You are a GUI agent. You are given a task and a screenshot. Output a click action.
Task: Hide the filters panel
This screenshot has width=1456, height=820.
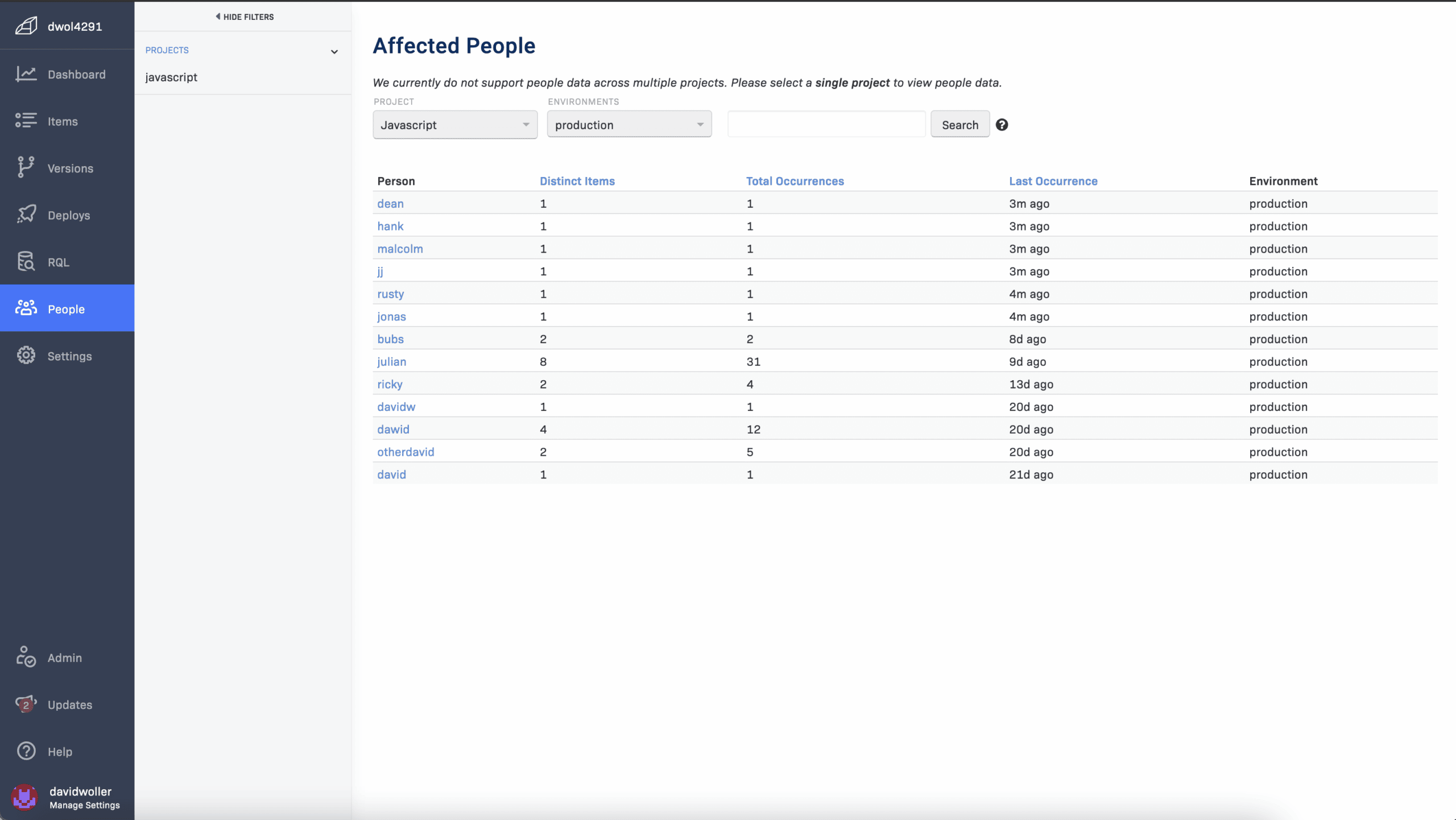pyautogui.click(x=245, y=17)
